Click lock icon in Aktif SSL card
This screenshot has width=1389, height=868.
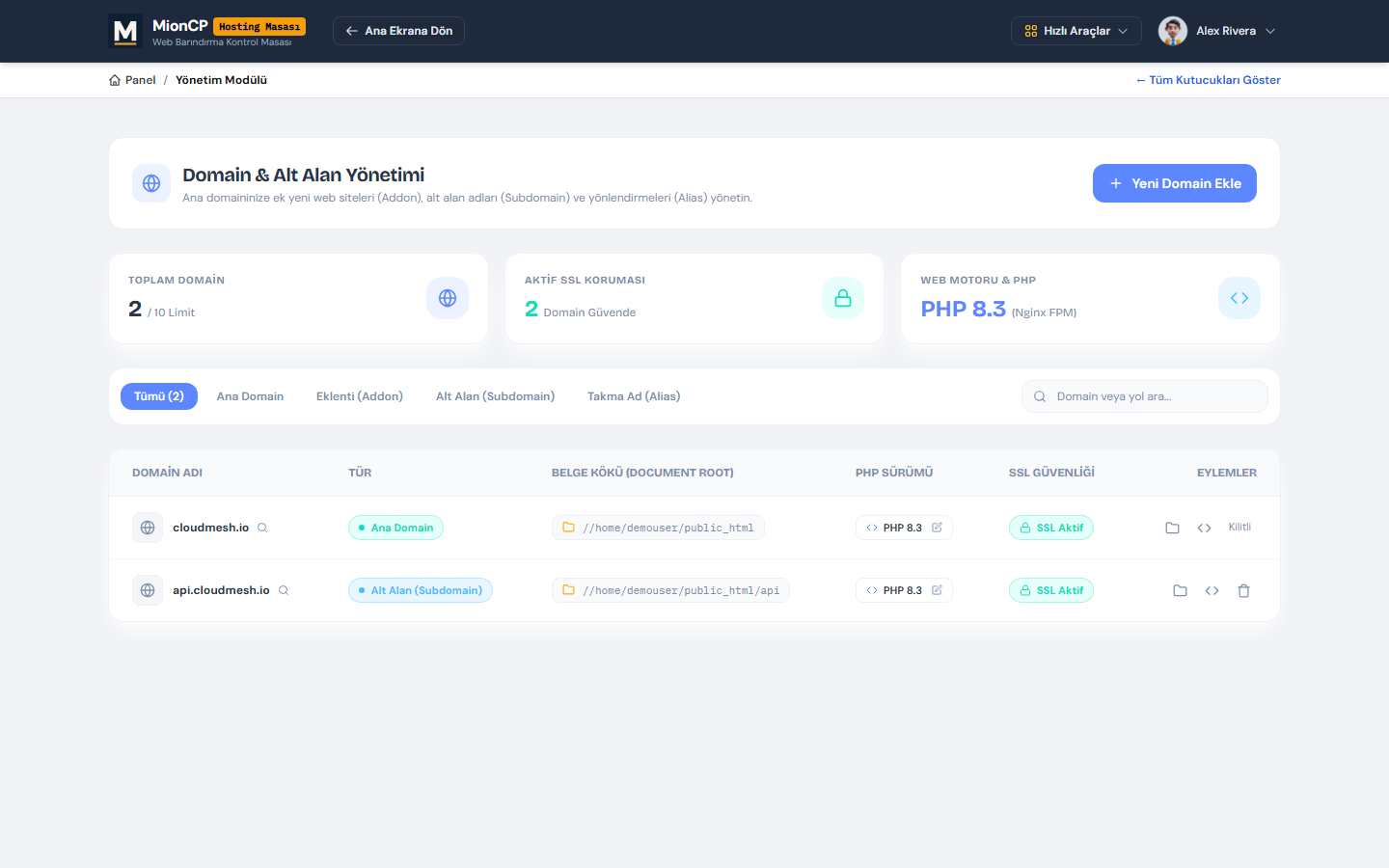click(x=843, y=298)
